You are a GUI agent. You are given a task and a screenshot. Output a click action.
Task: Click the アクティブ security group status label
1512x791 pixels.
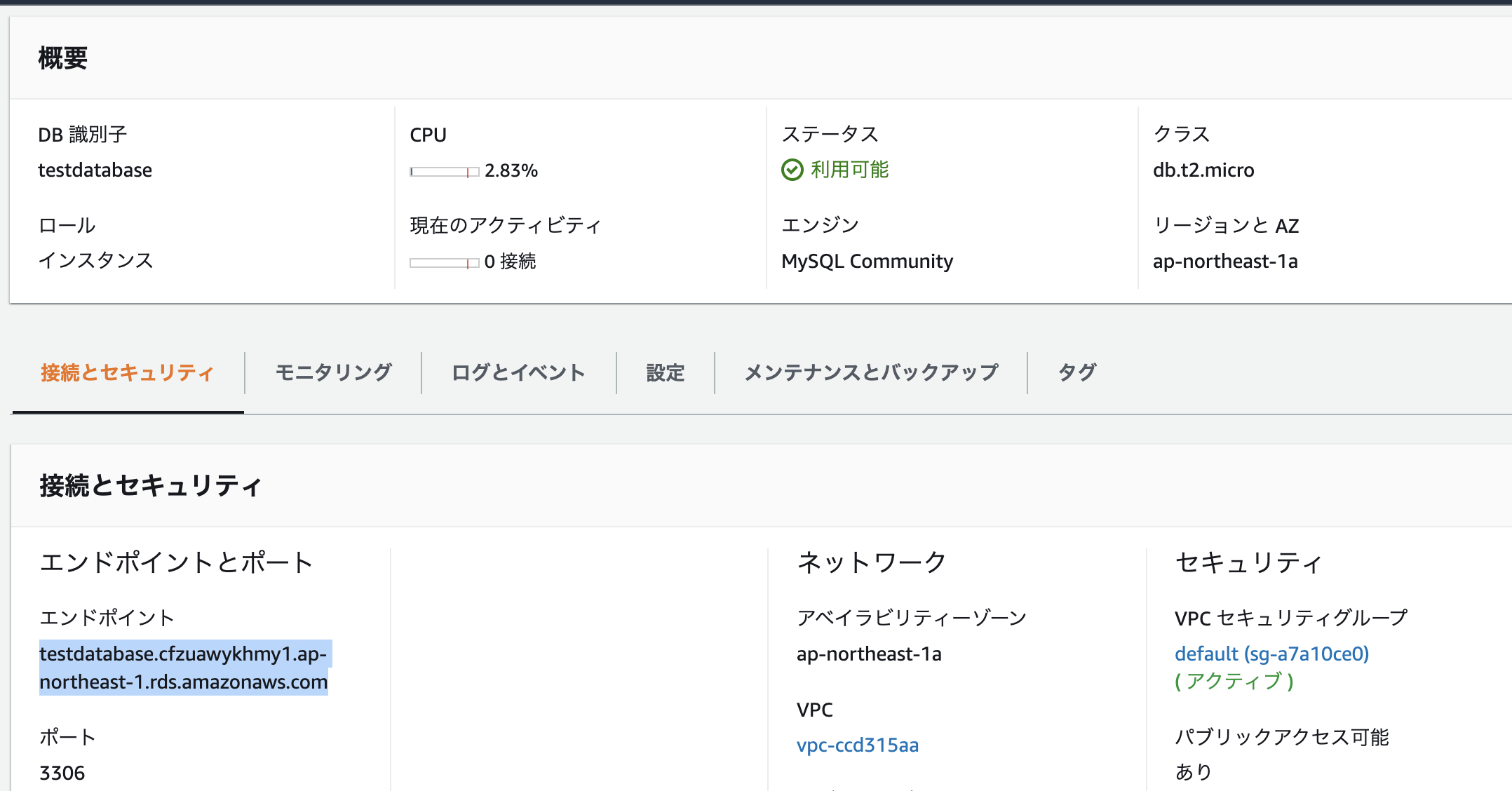(1234, 681)
